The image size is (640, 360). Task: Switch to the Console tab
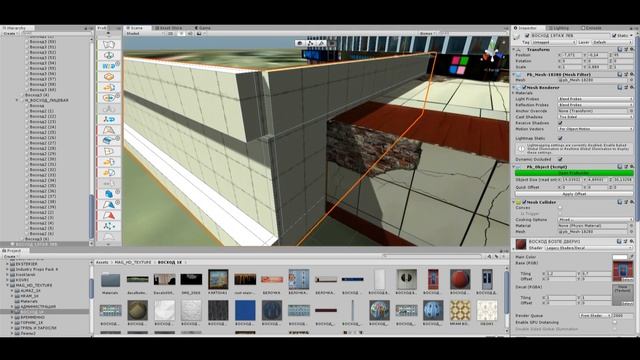point(592,28)
